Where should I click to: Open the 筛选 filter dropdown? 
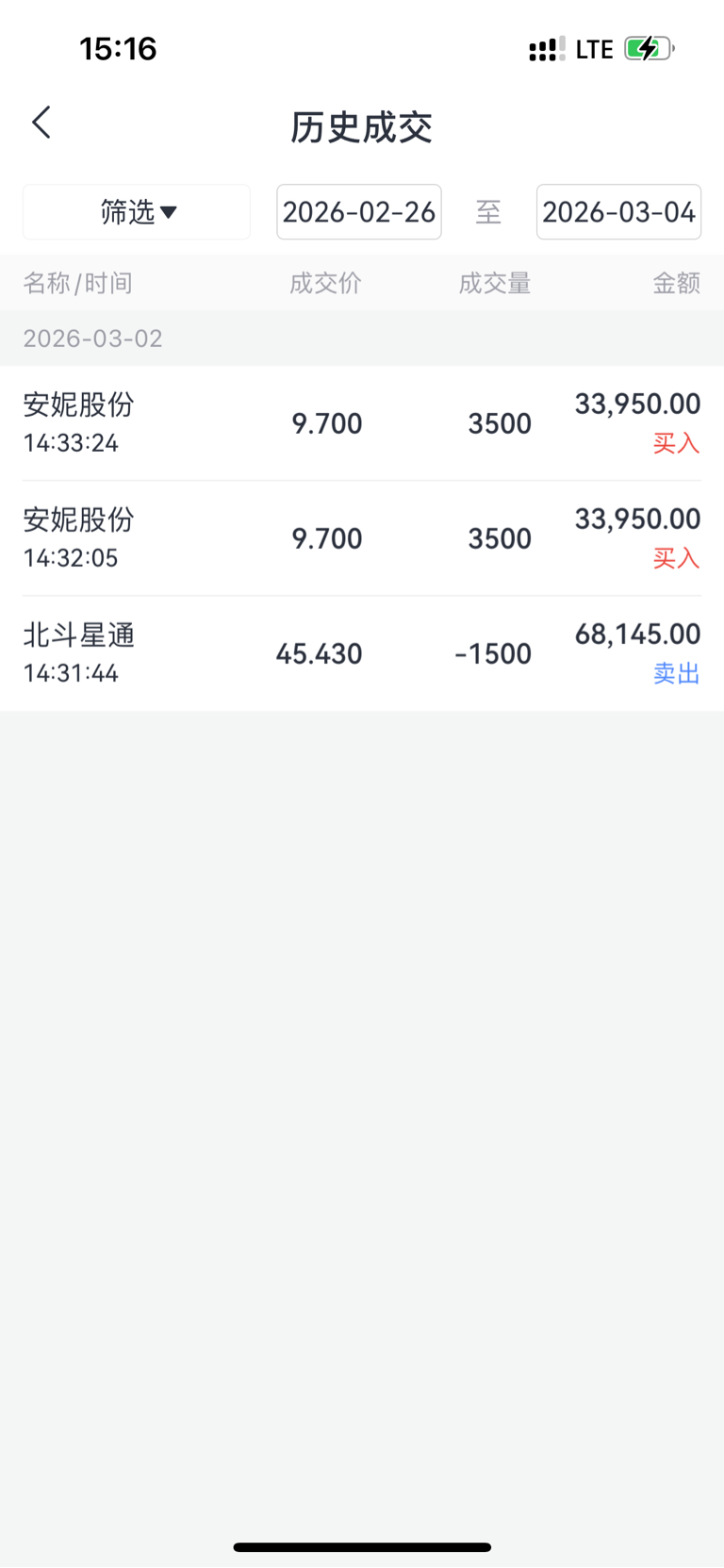click(x=138, y=212)
